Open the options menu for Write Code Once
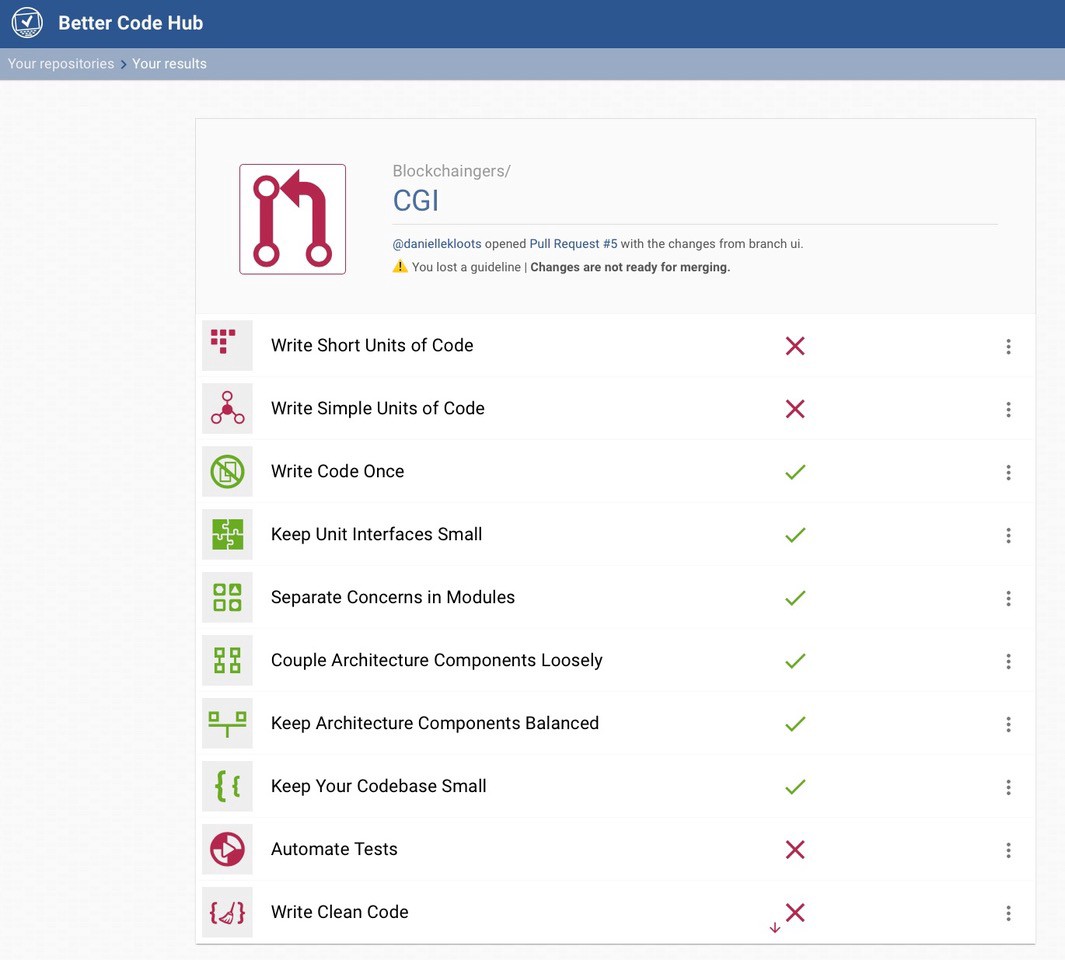Screen dimensions: 1065x960 click(x=1008, y=472)
